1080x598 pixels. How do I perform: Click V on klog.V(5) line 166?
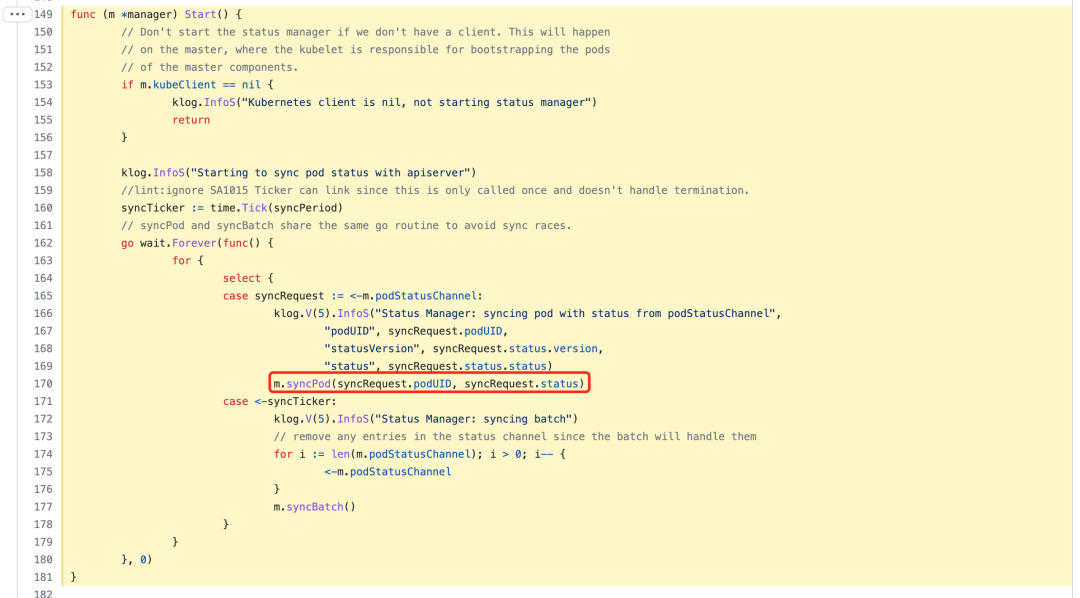(x=309, y=313)
